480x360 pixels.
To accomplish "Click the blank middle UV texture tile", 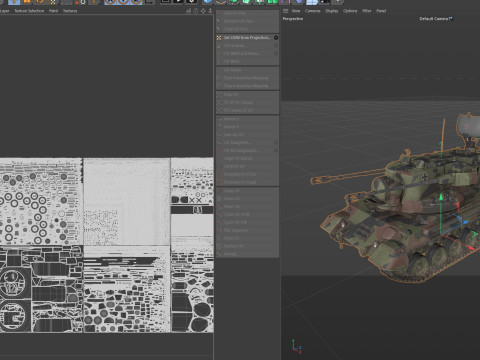I will coord(127,202).
